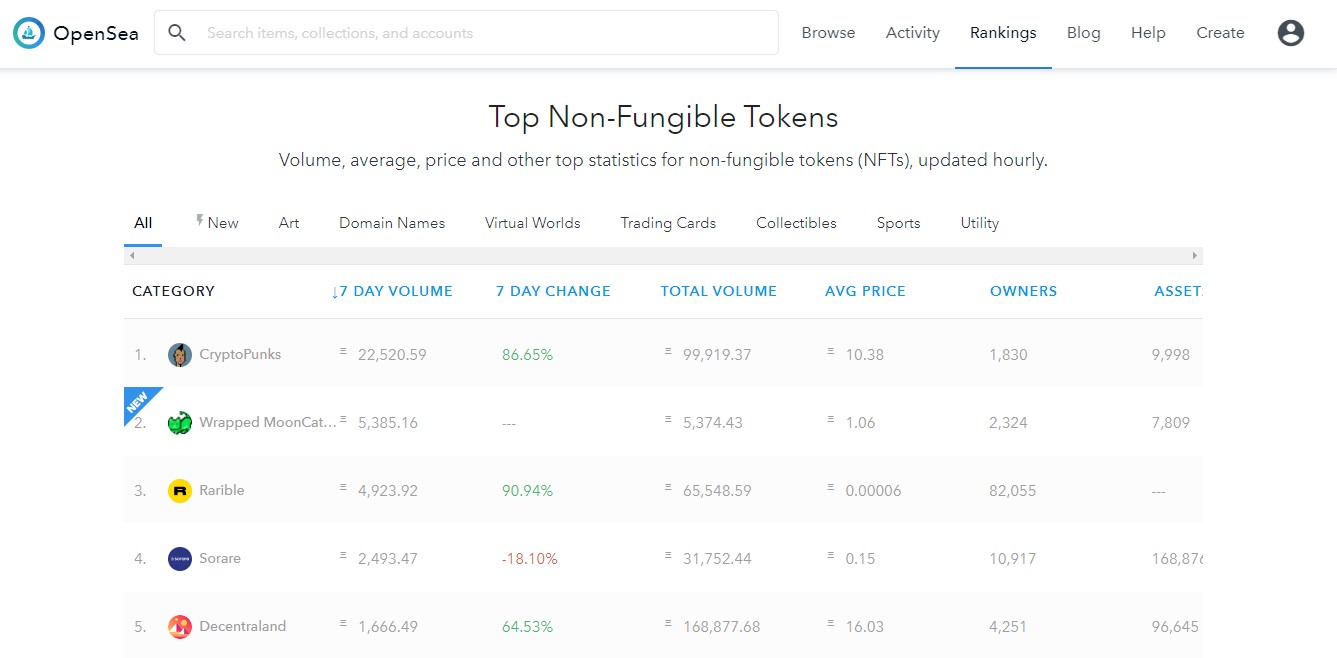
Task: Switch to the Virtual Worlds tab
Action: point(533,223)
